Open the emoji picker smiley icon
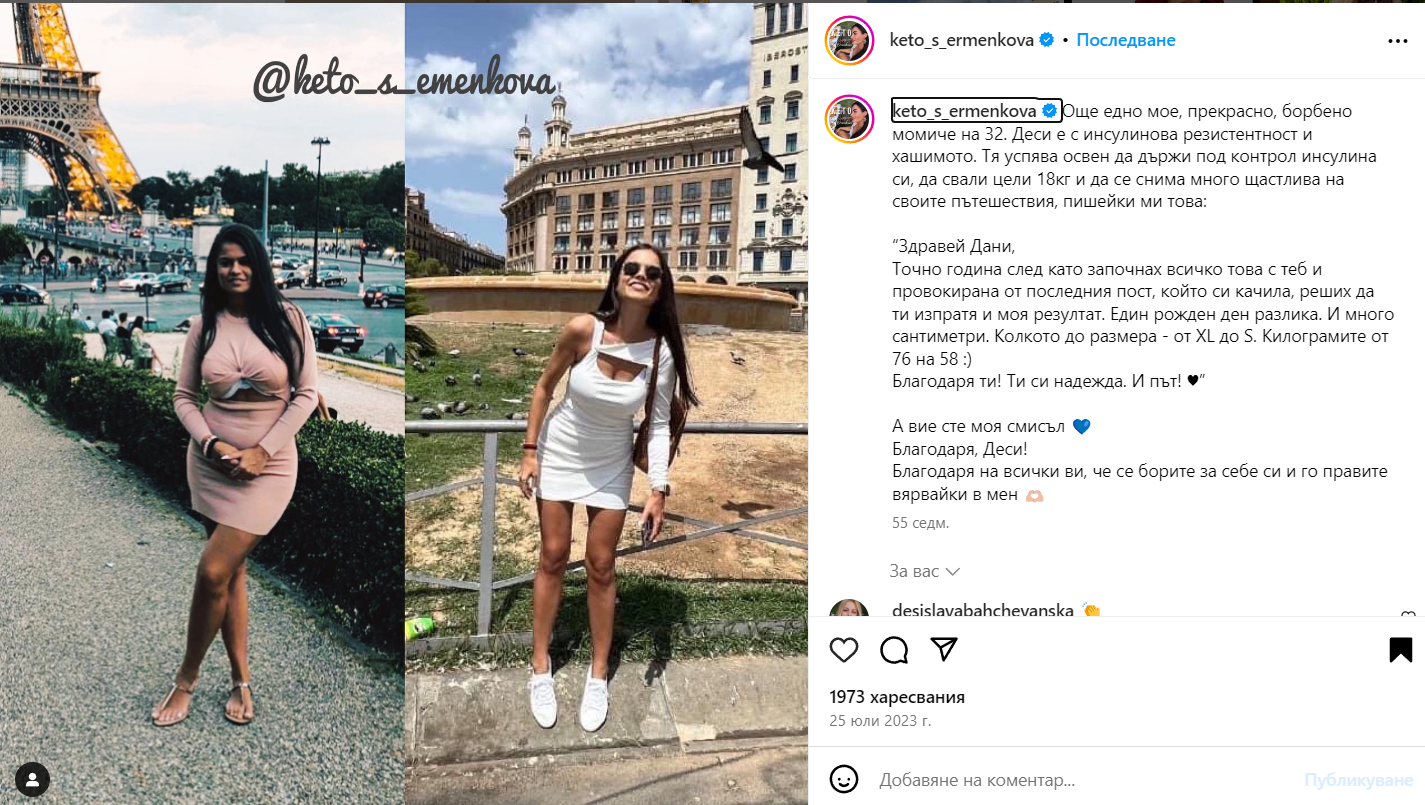The width and height of the screenshot is (1425, 805). click(844, 779)
